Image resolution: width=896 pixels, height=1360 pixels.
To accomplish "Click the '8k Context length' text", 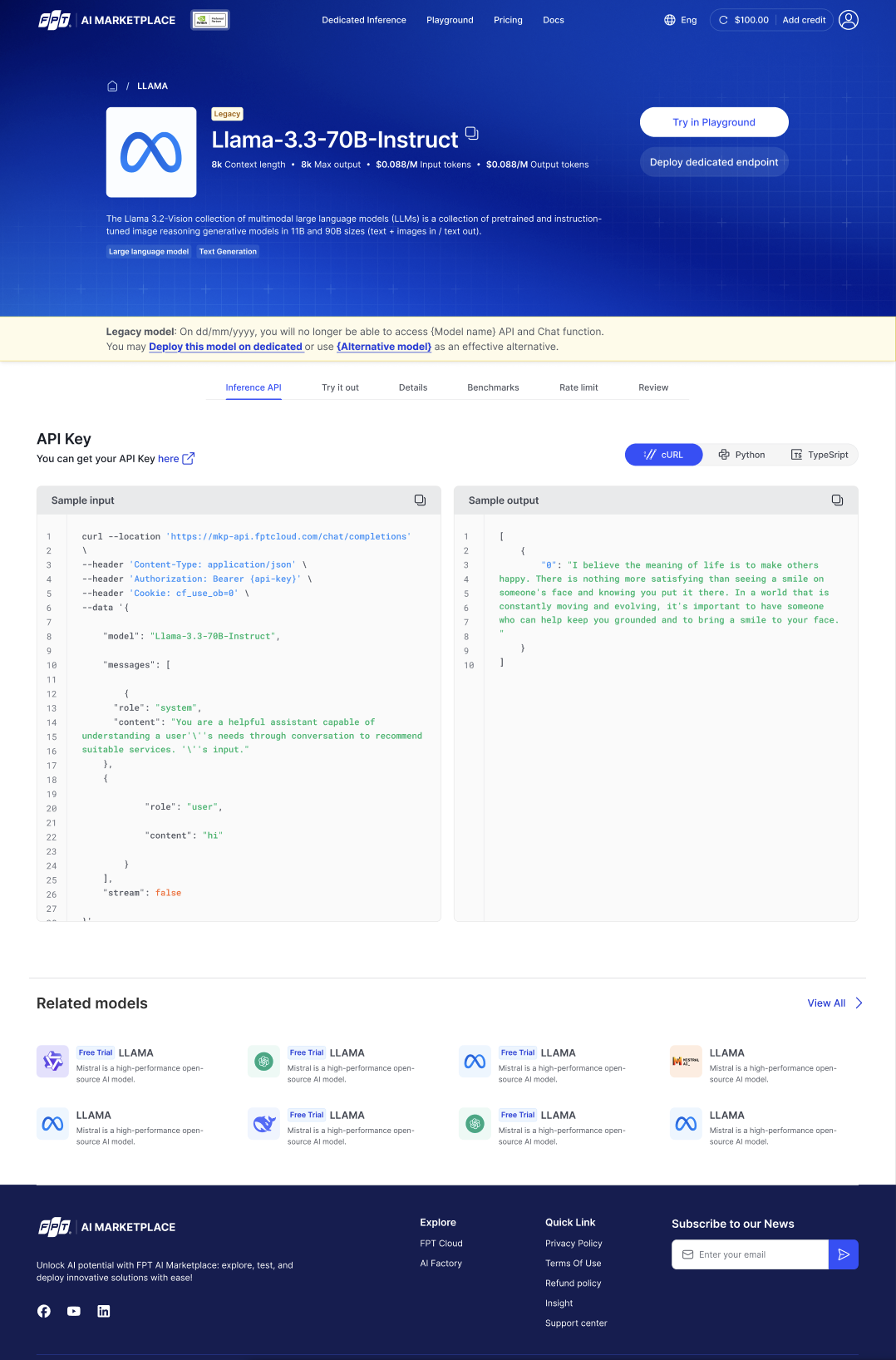I will point(249,165).
